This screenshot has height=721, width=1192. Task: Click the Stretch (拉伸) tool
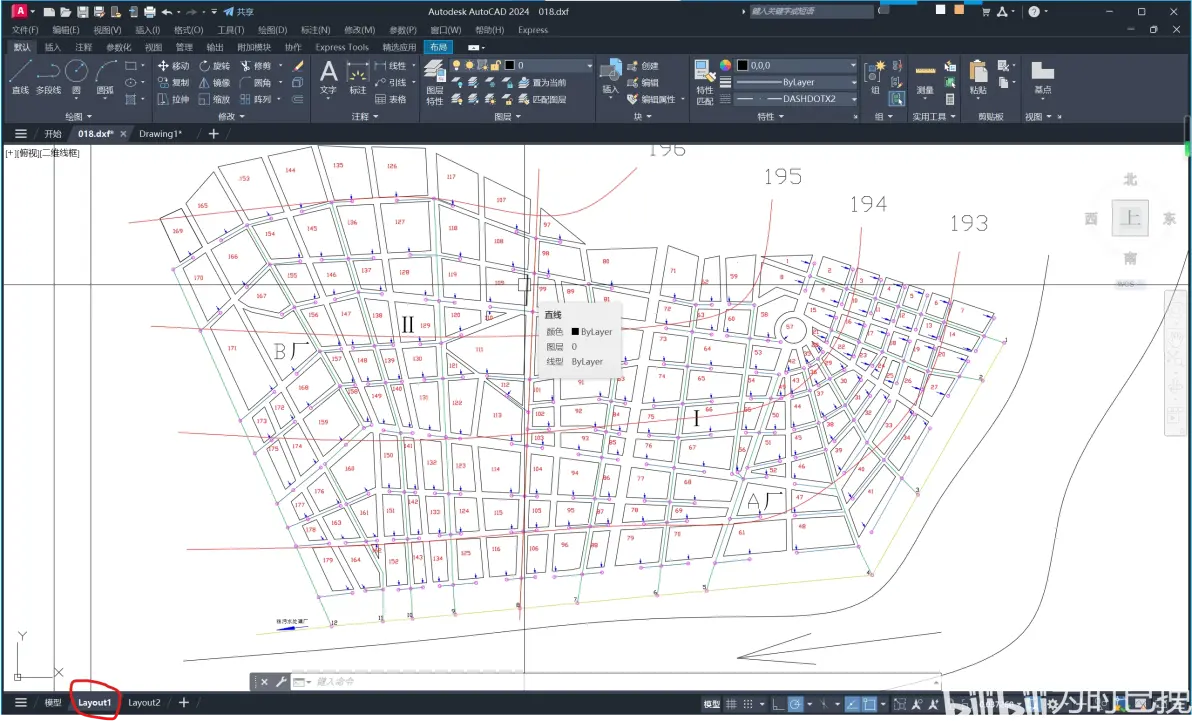coord(173,99)
